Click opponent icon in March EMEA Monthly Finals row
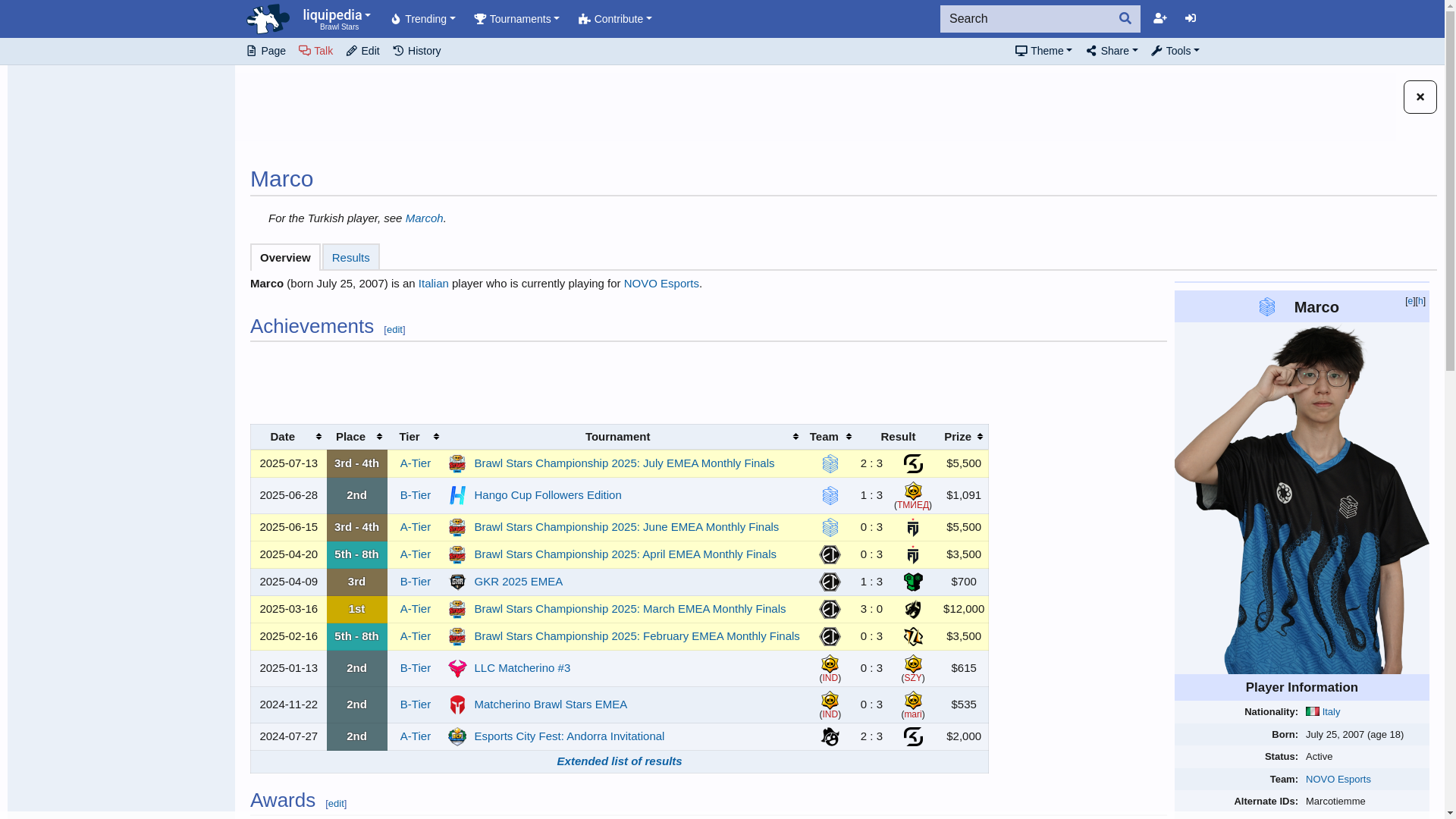 [913, 609]
